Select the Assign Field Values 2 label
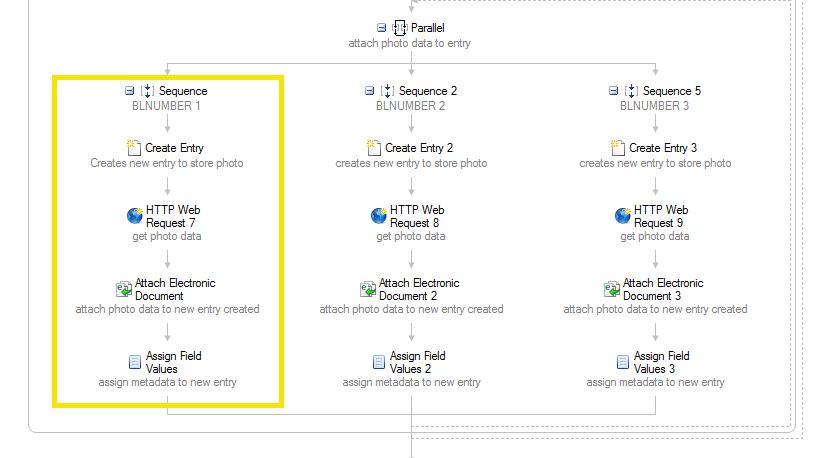This screenshot has height=458, width=835. click(418, 362)
